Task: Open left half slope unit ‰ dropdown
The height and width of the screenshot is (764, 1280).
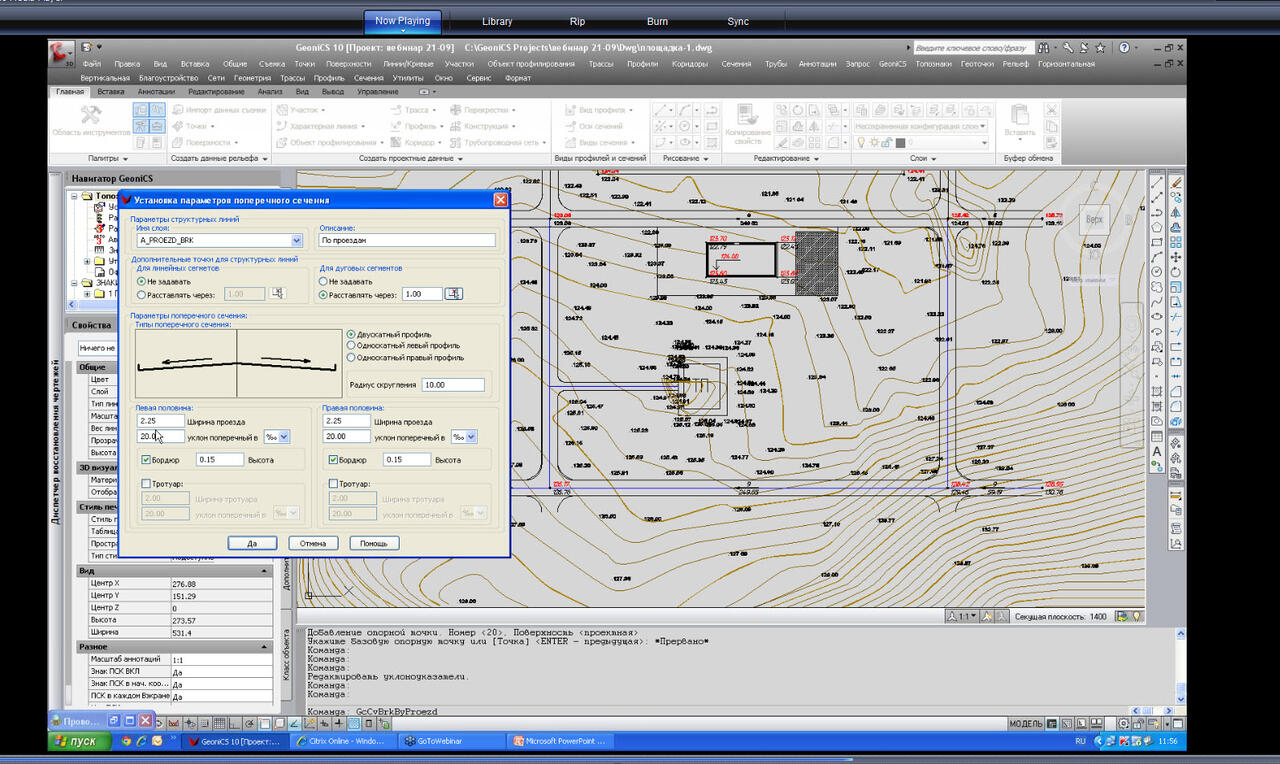Action: (284, 436)
